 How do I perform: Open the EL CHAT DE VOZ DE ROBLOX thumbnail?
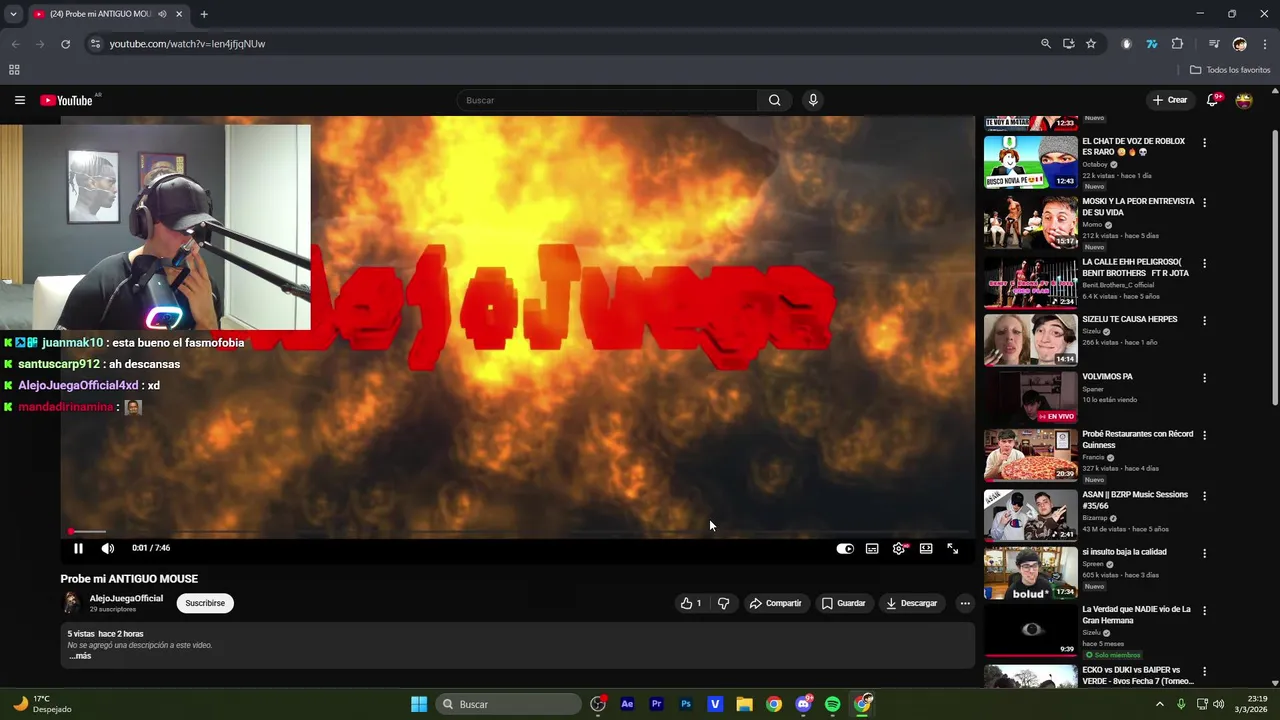[x=1031, y=161]
